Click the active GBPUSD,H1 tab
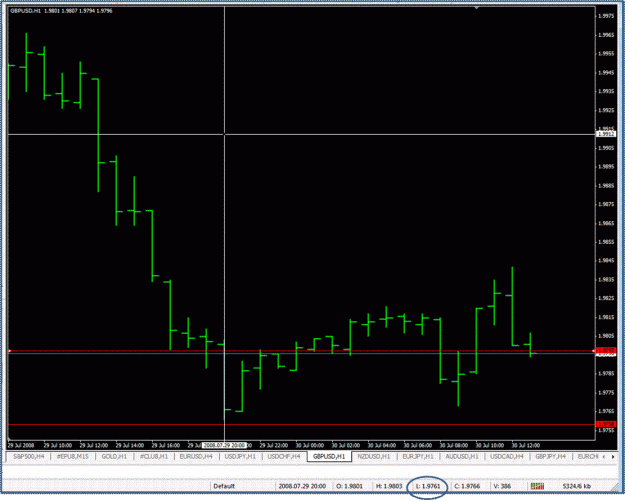This screenshot has width=625, height=501. tap(329, 456)
